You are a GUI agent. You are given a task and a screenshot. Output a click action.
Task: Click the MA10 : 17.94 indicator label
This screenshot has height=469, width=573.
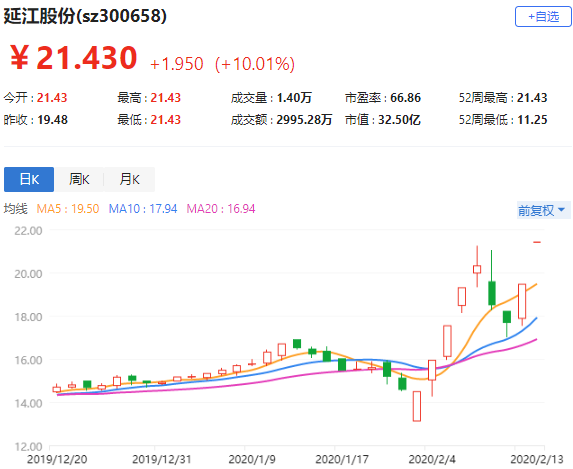(143, 209)
